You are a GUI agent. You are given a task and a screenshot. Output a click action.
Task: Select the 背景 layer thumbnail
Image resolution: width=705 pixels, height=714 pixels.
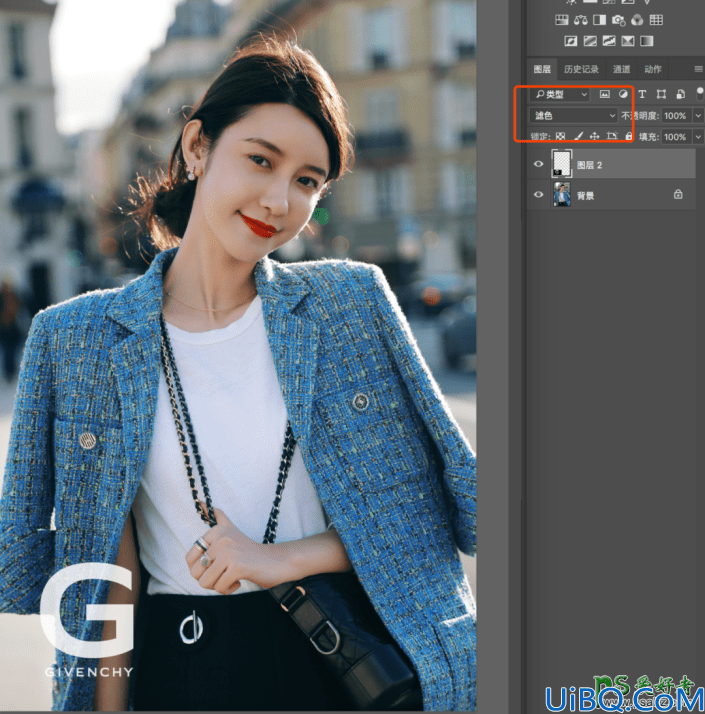click(x=562, y=194)
